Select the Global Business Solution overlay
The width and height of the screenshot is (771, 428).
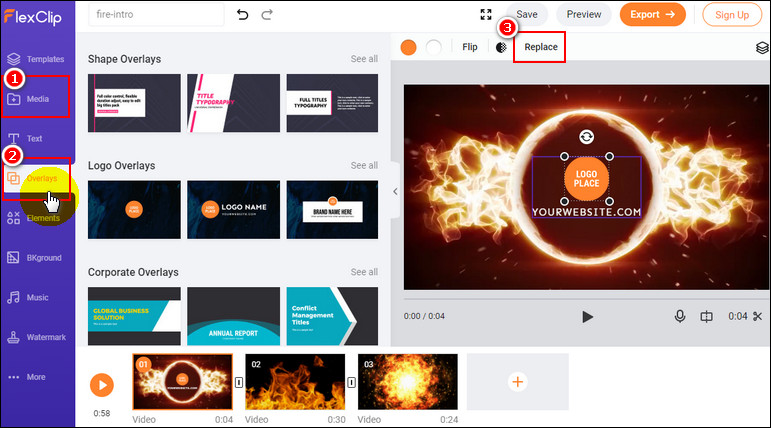[134, 316]
